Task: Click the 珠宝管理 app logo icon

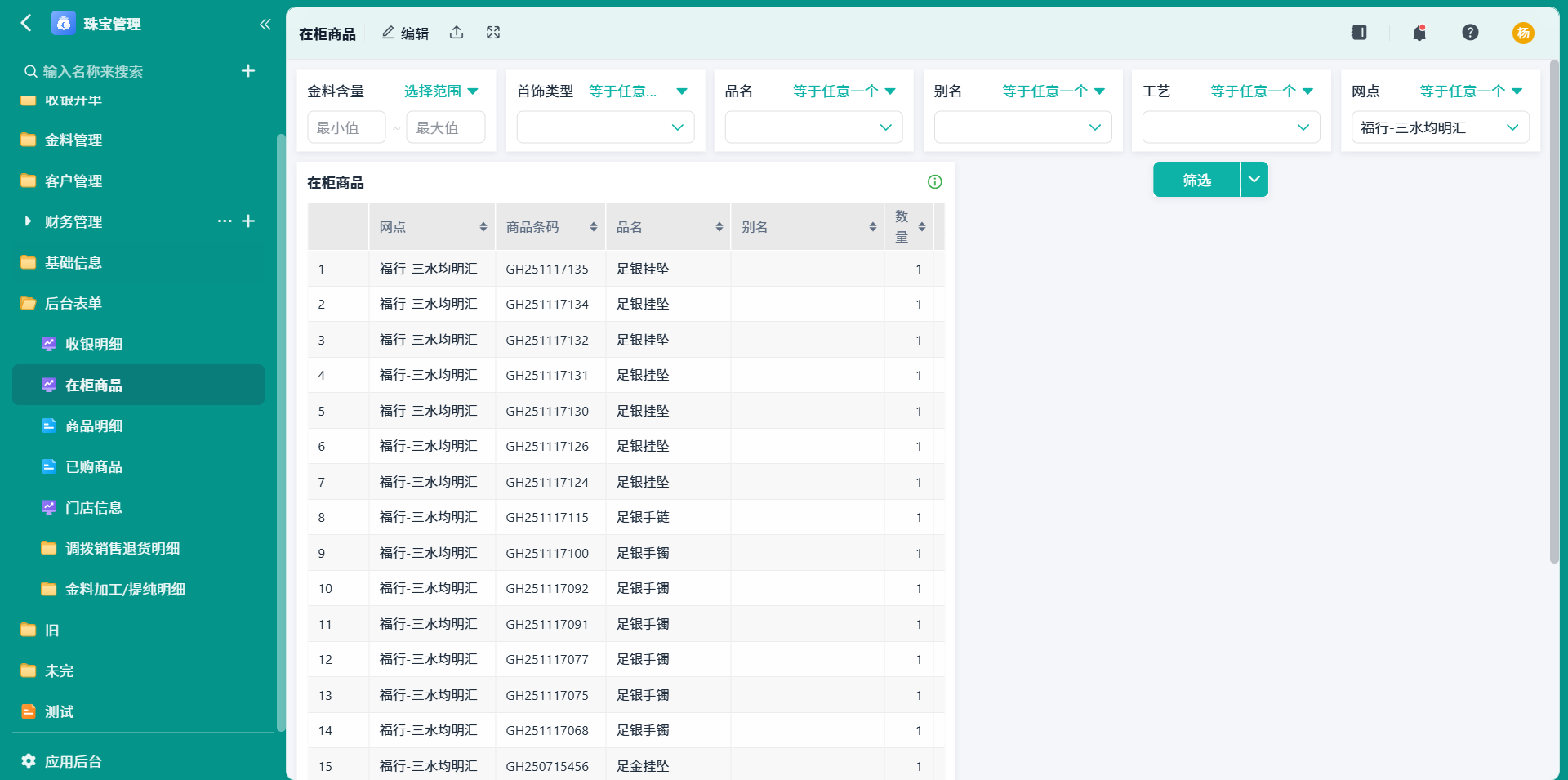Action: click(64, 23)
